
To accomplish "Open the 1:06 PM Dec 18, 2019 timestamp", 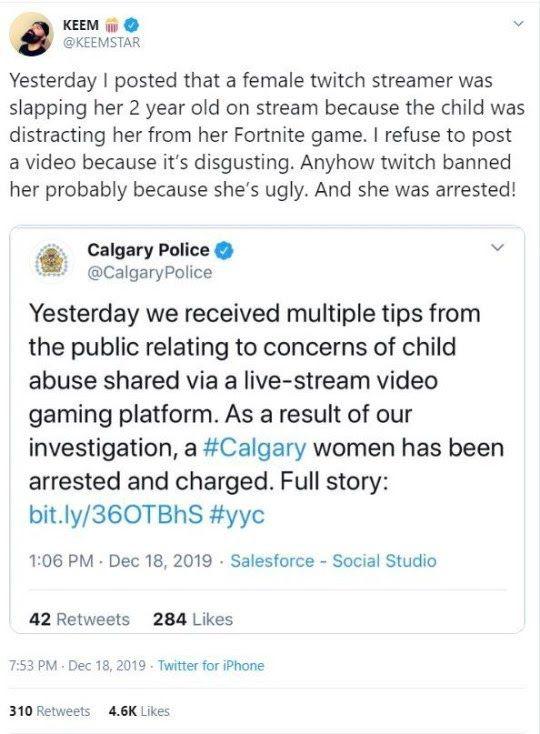I will 120,561.
